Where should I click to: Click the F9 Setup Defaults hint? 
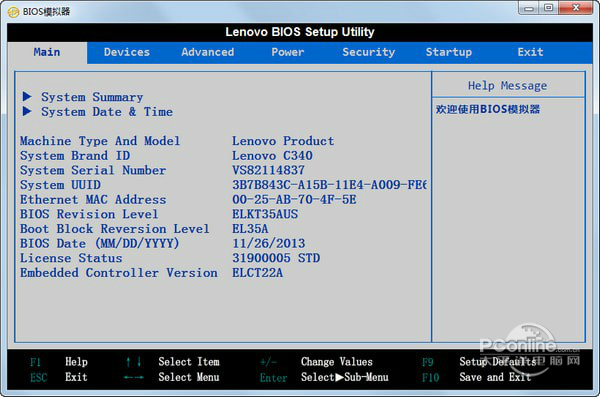479,362
